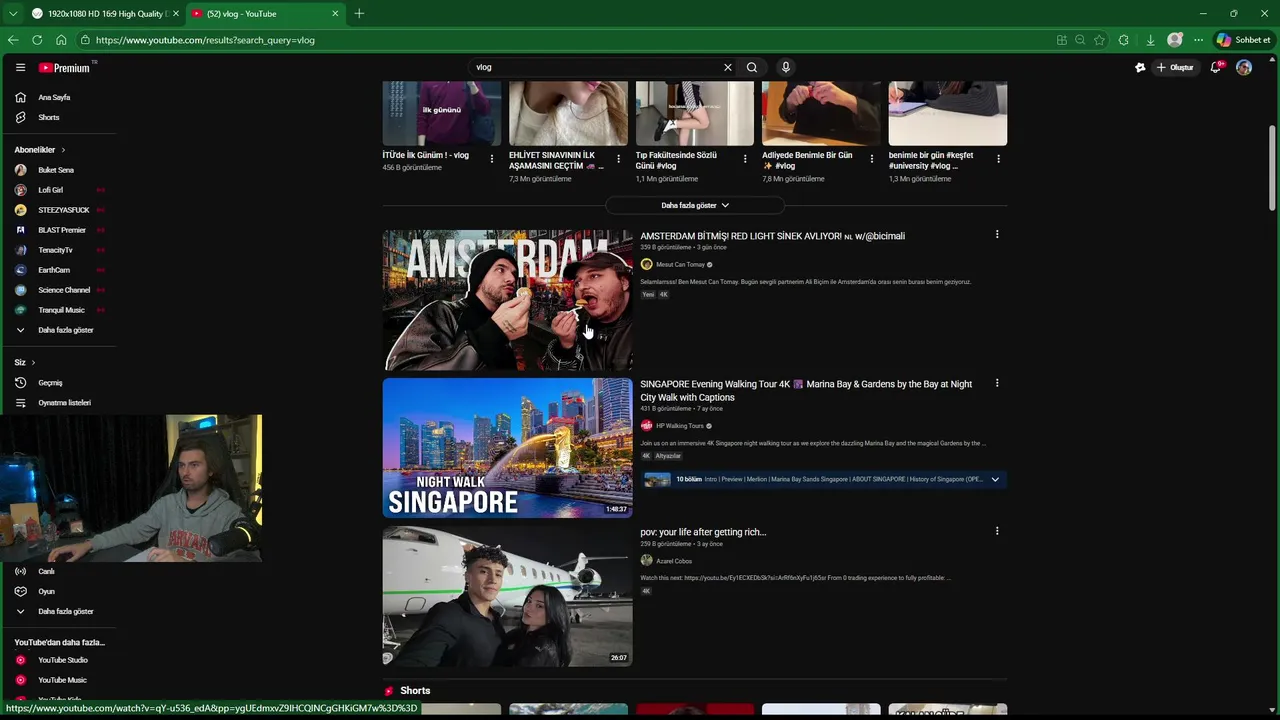
Task: Expand the Siz section chevron
Action: click(33, 362)
